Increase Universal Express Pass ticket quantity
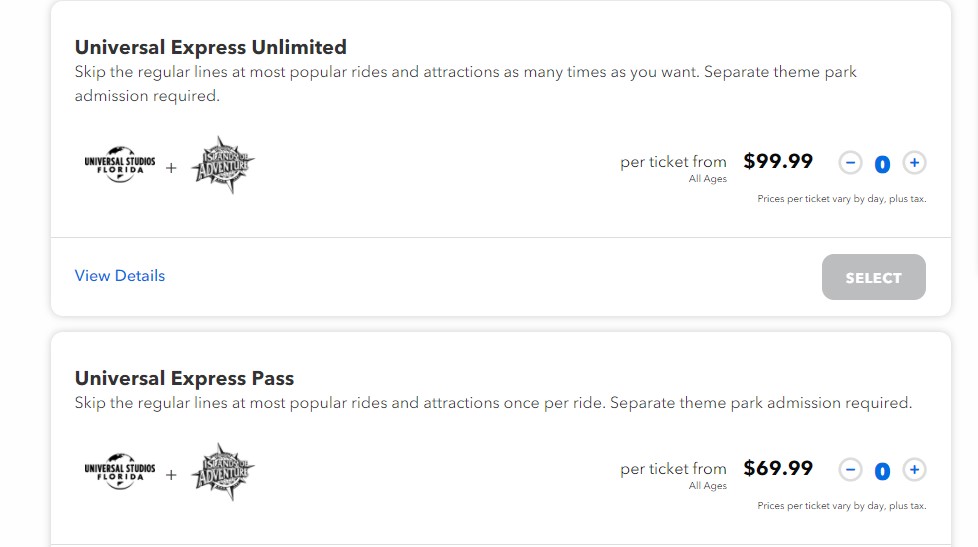The image size is (978, 547). coord(914,470)
